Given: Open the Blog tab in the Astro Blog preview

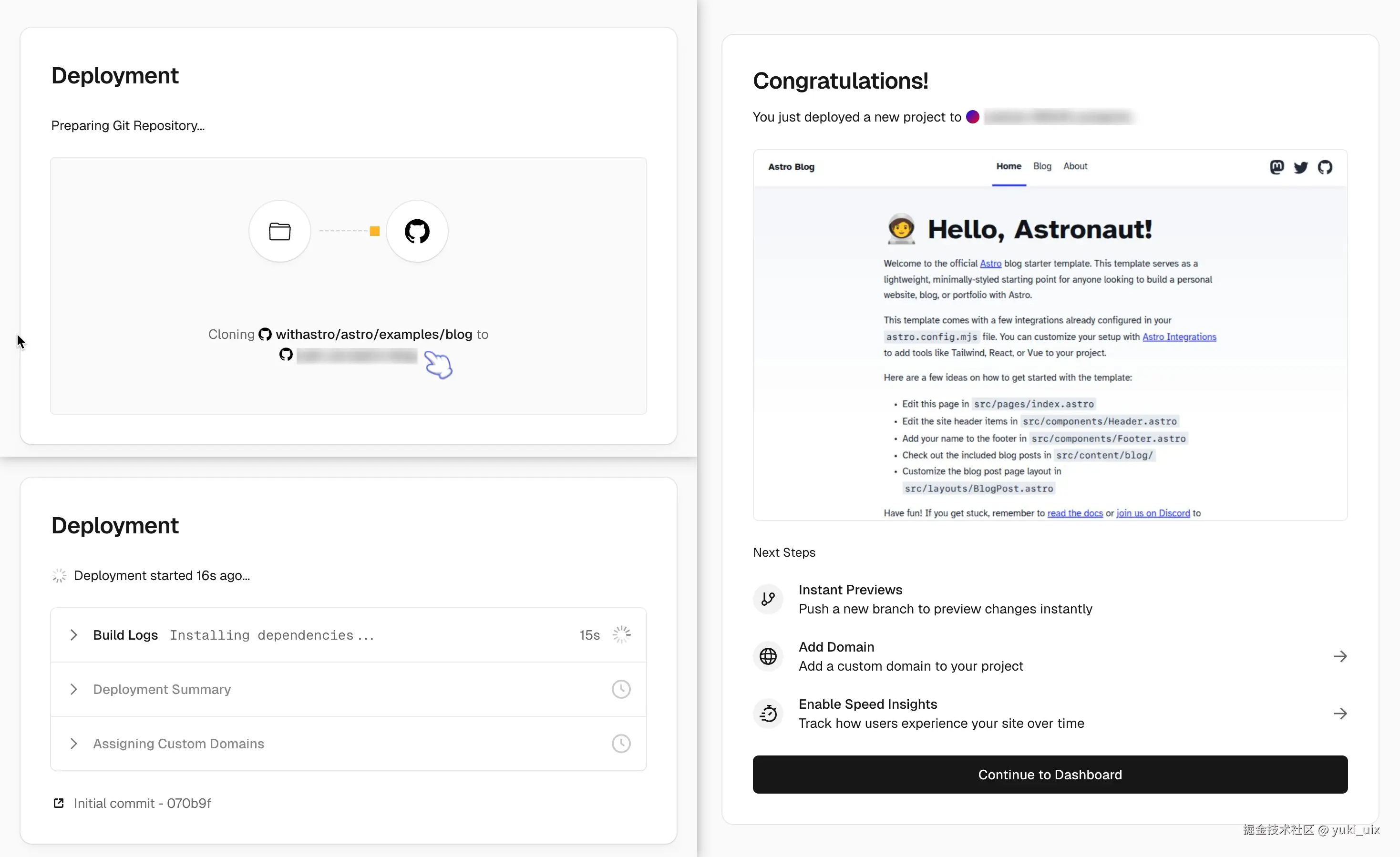Looking at the screenshot, I should click(x=1042, y=166).
